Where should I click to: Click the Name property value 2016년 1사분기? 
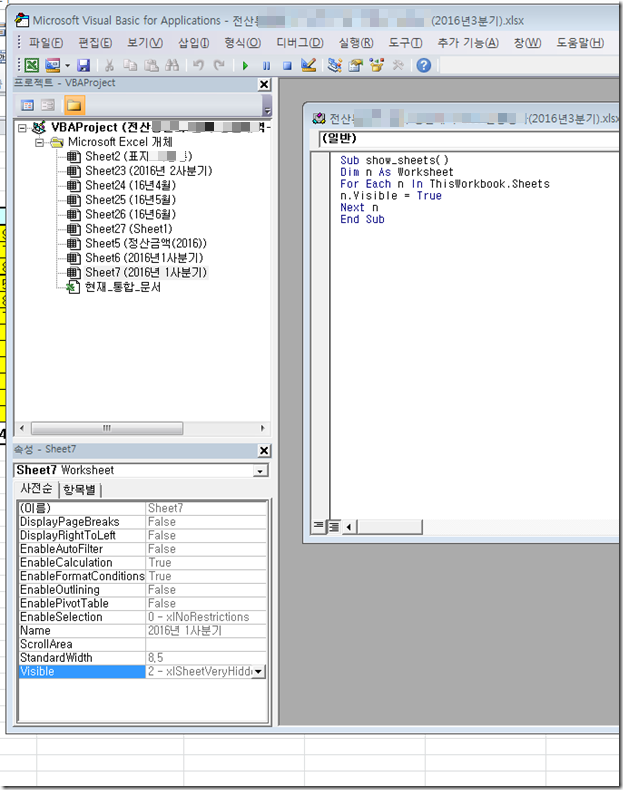tap(205, 631)
